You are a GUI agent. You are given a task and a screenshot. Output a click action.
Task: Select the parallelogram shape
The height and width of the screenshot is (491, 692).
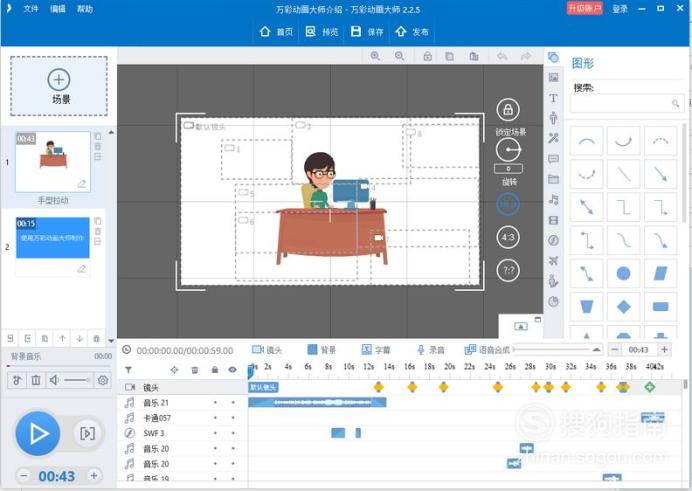tap(661, 274)
